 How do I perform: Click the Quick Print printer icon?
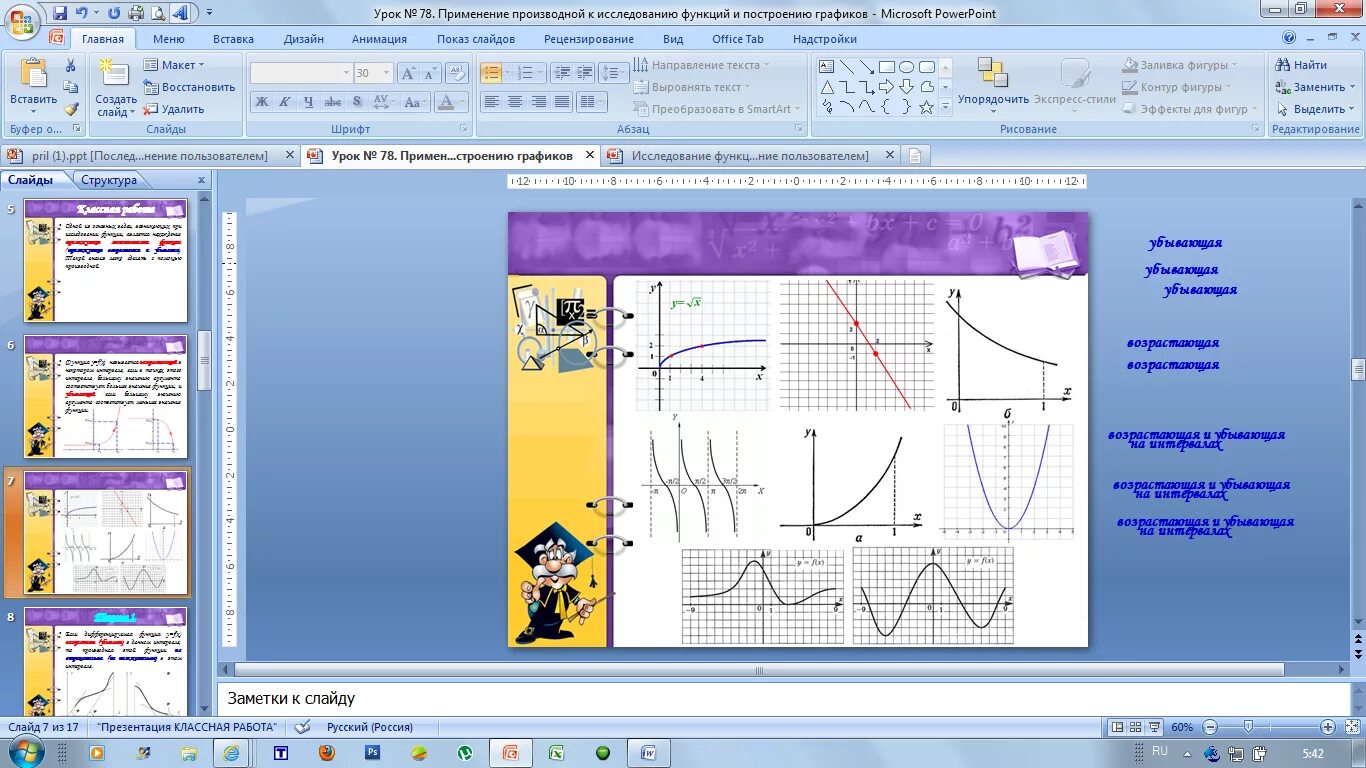click(136, 13)
